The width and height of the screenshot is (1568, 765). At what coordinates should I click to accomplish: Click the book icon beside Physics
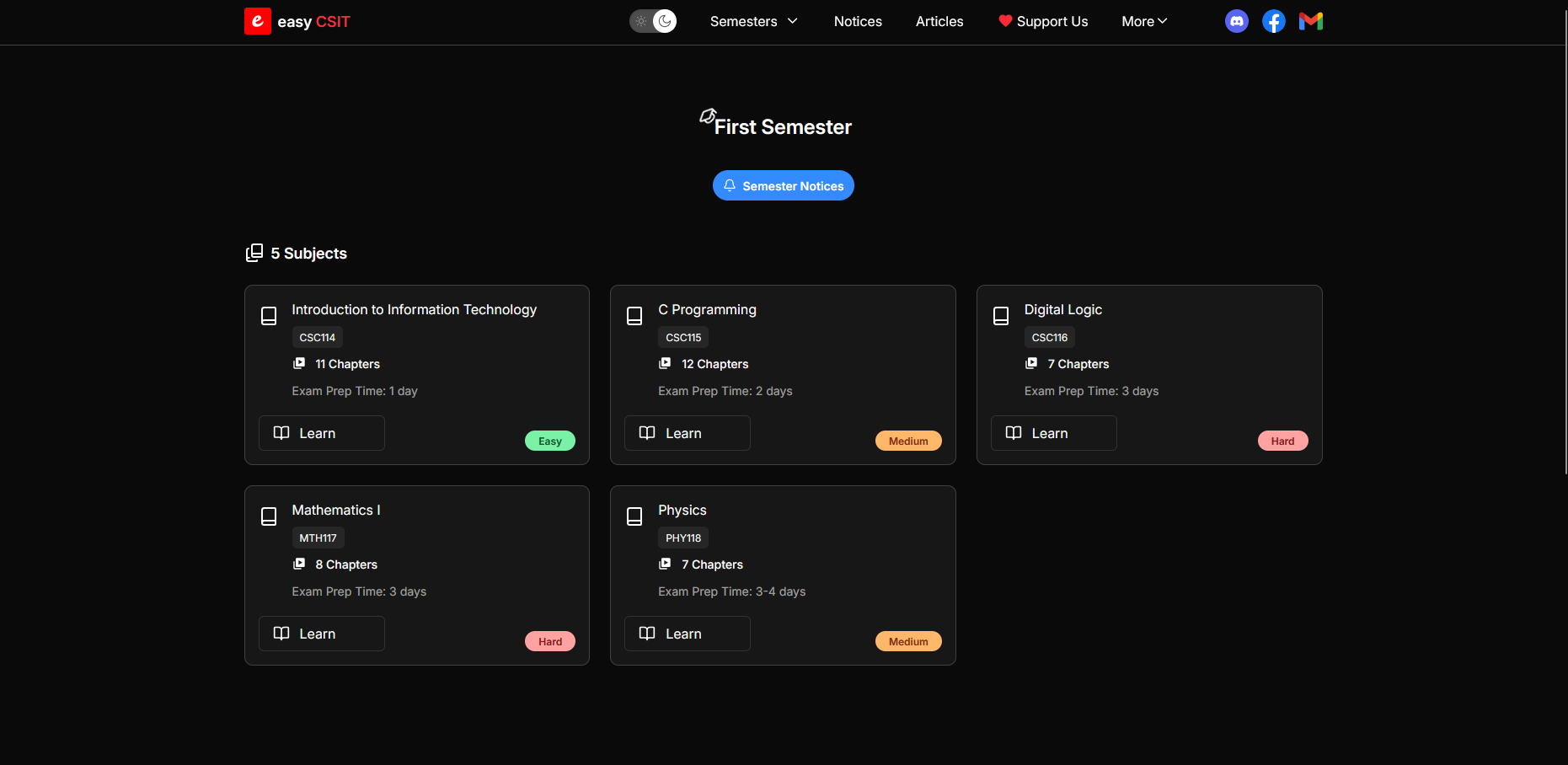[x=634, y=516]
